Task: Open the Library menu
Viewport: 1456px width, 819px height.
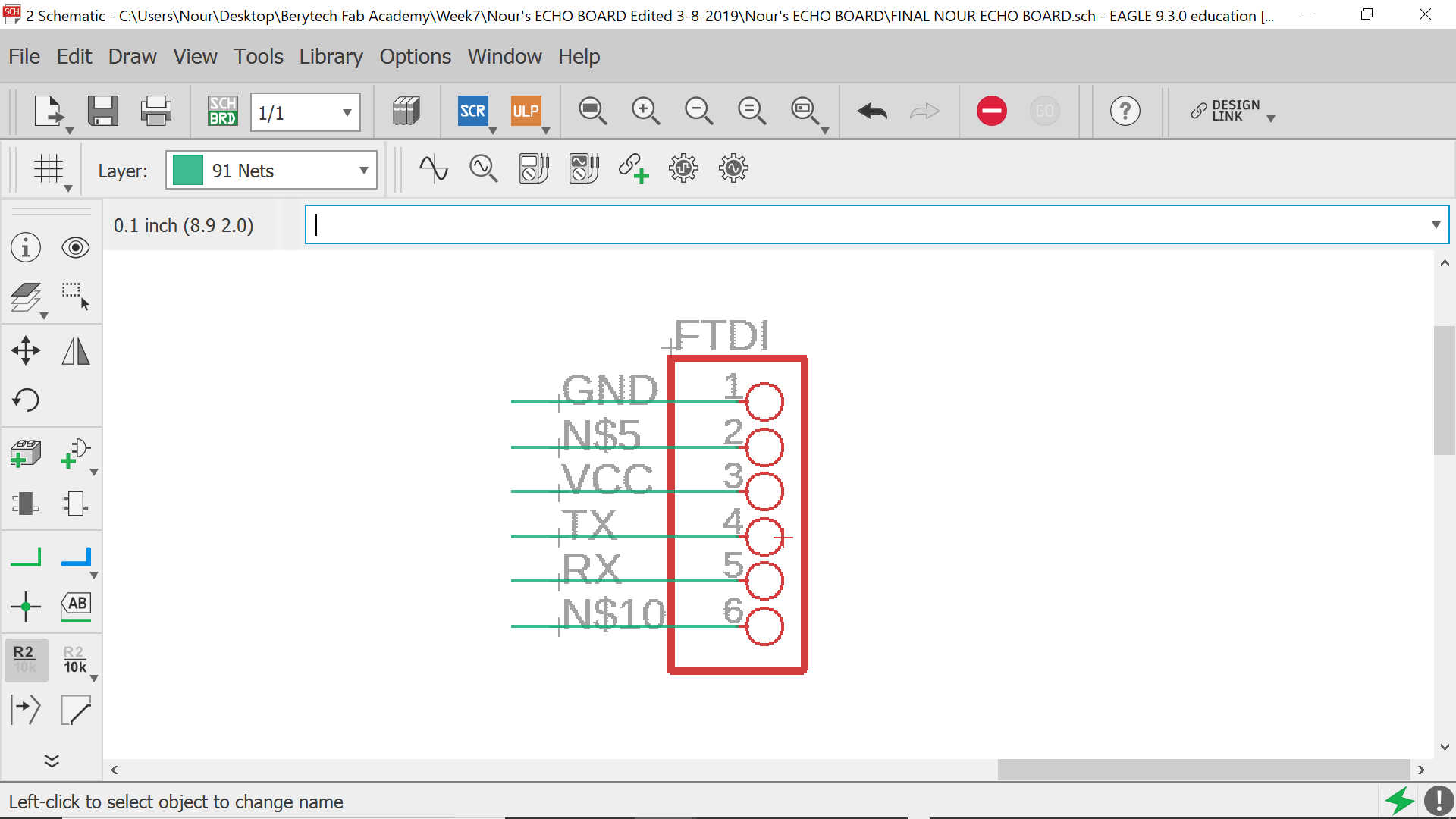Action: 331,56
